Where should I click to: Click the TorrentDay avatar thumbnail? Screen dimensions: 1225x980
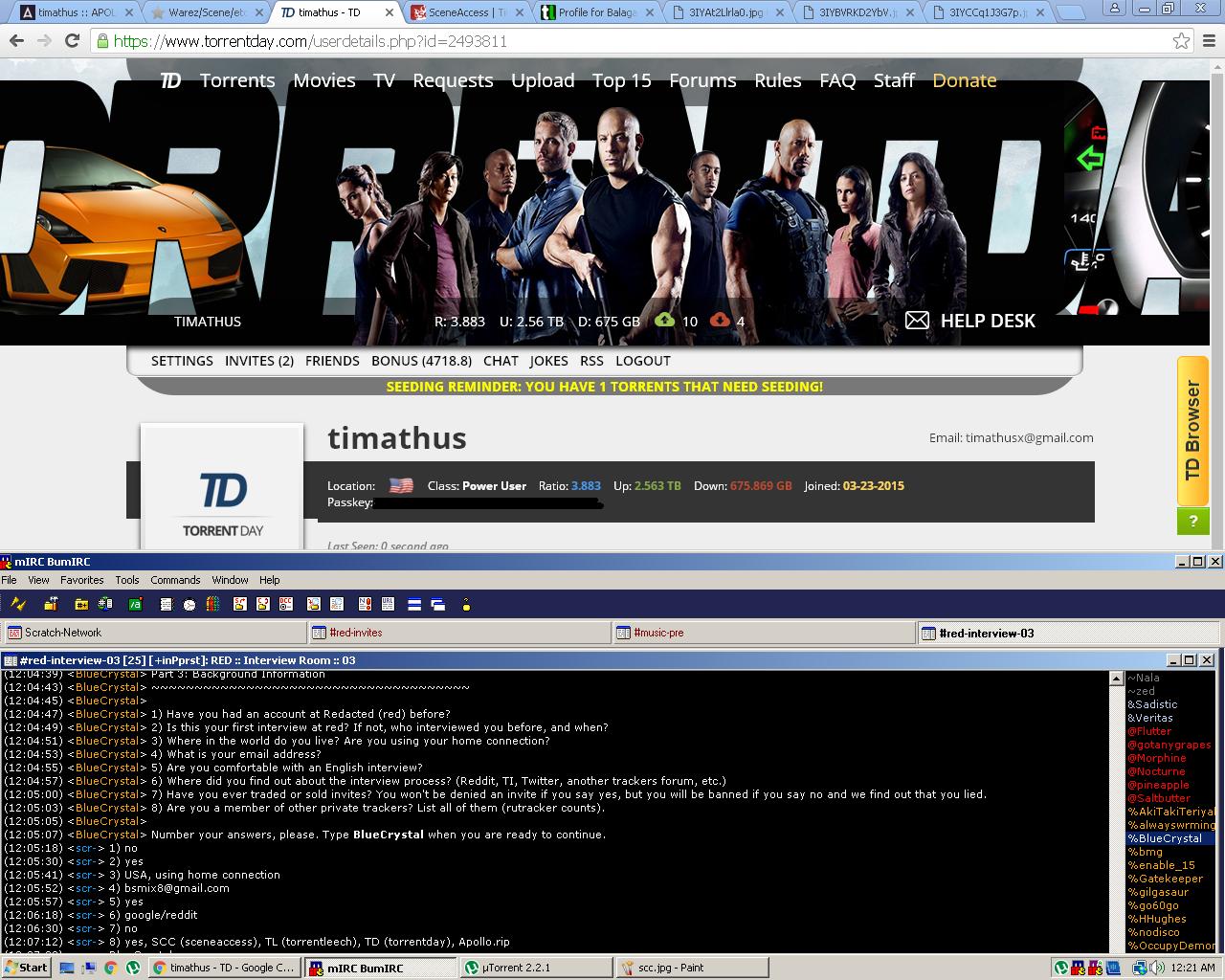[222, 488]
